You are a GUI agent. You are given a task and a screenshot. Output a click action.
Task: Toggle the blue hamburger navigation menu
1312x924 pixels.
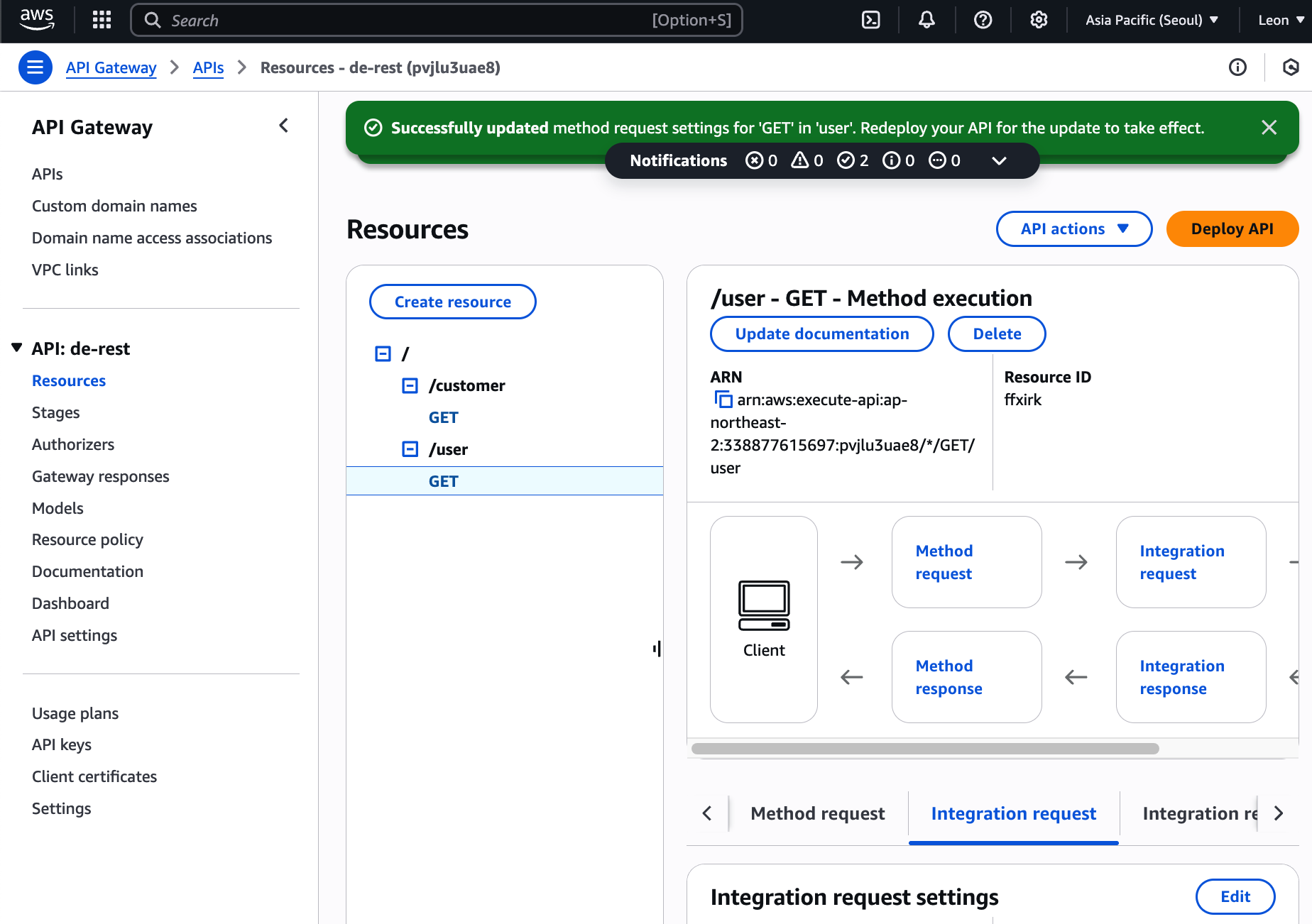(x=35, y=67)
